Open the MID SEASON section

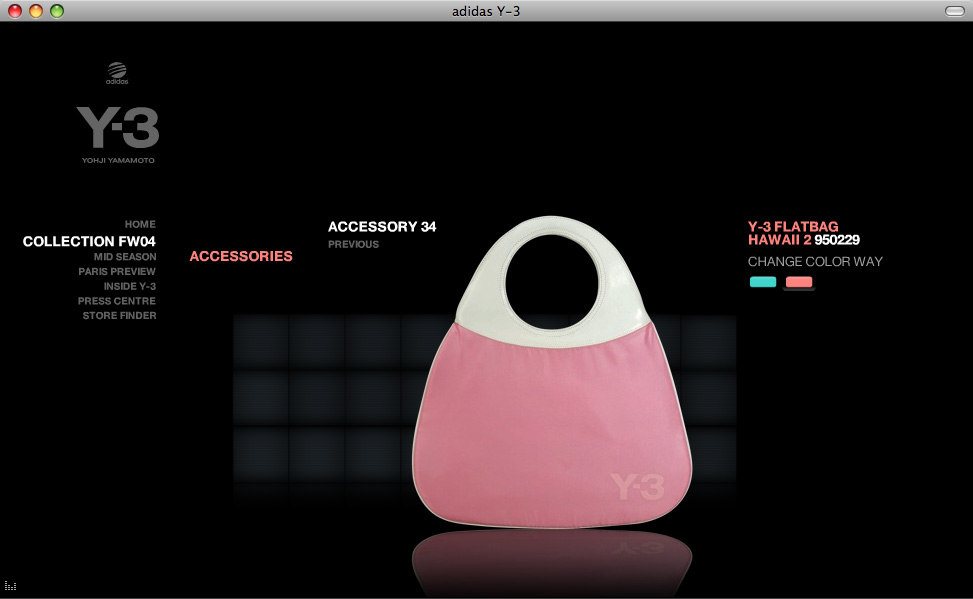[125, 256]
